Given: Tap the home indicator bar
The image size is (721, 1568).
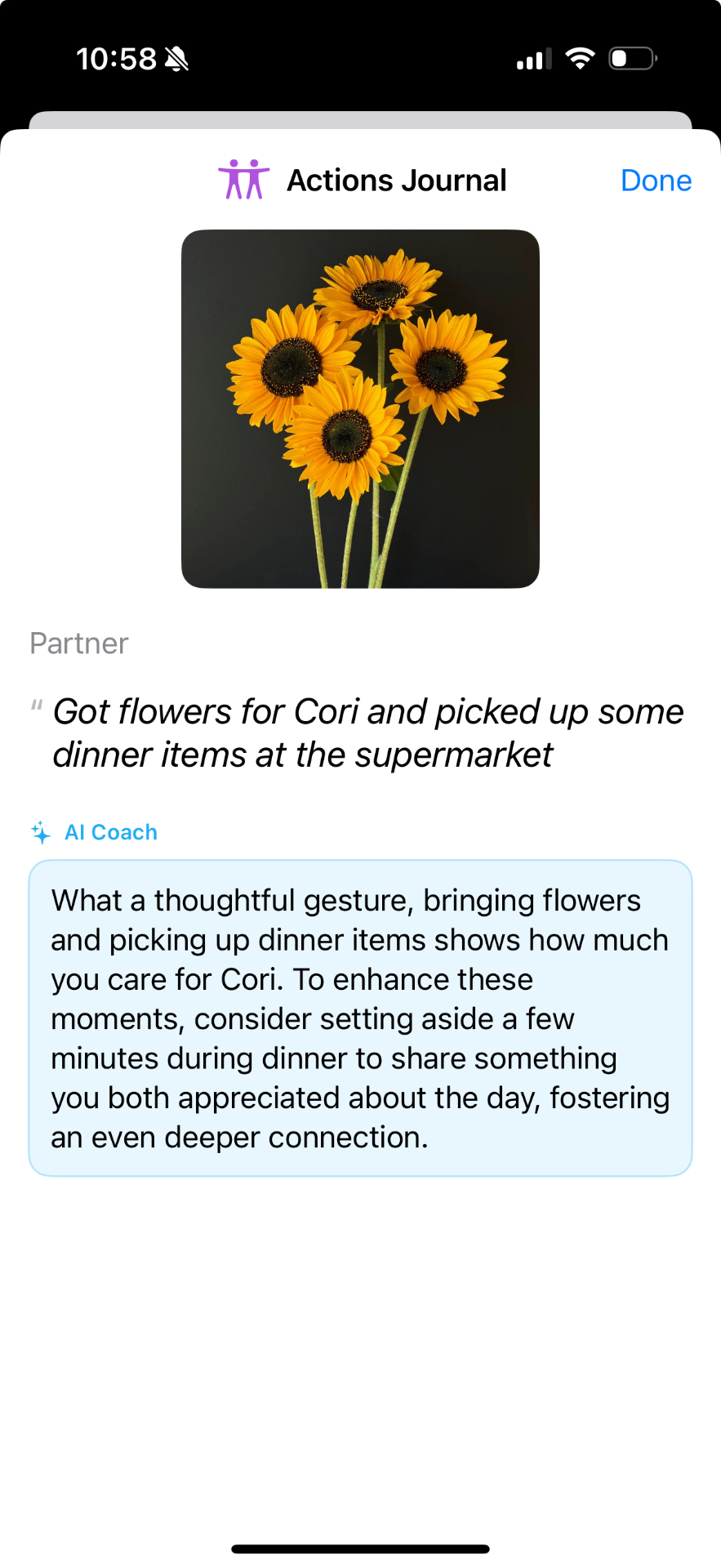Looking at the screenshot, I should click(x=360, y=1548).
